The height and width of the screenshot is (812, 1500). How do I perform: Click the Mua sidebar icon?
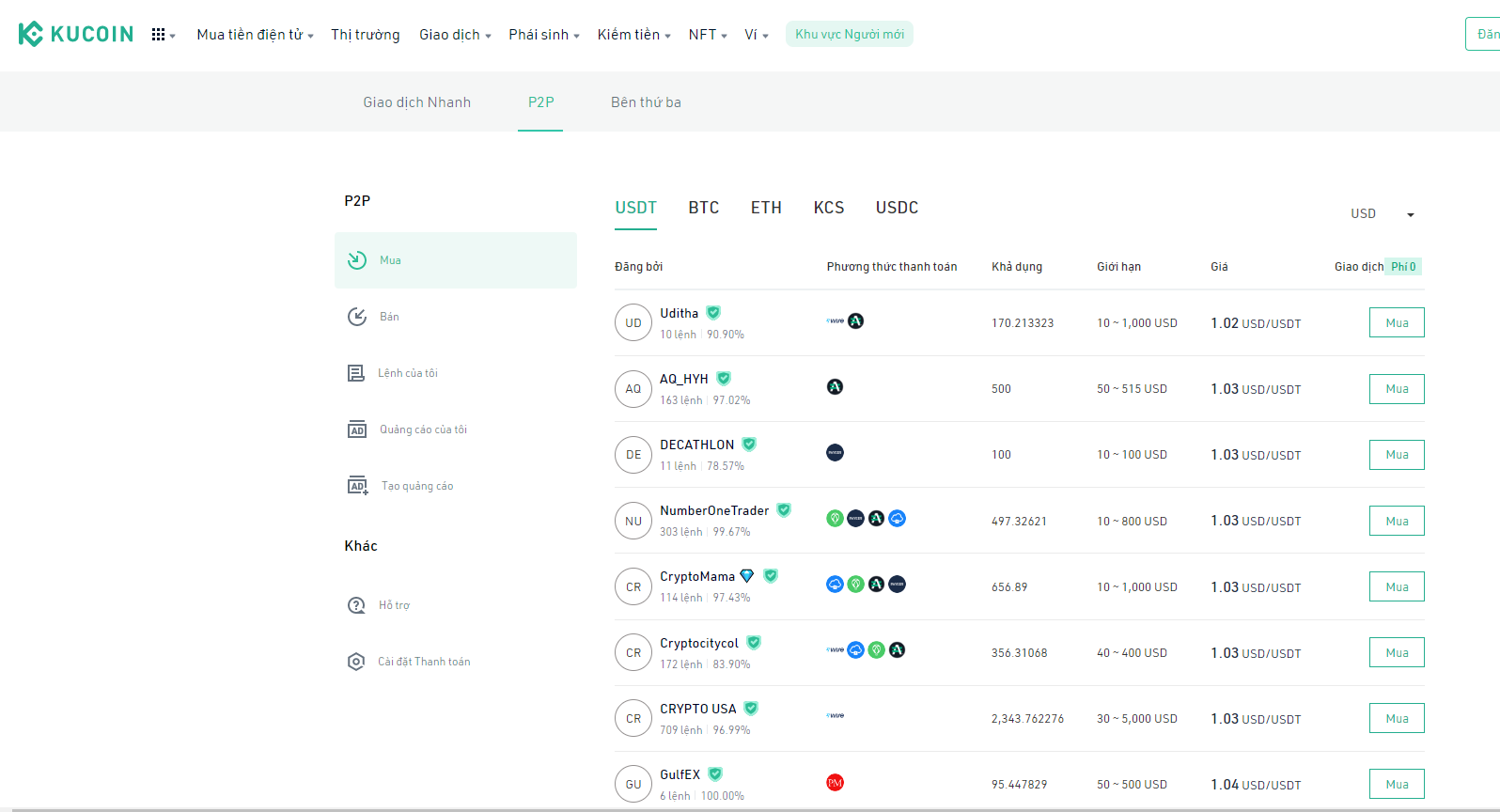357,260
